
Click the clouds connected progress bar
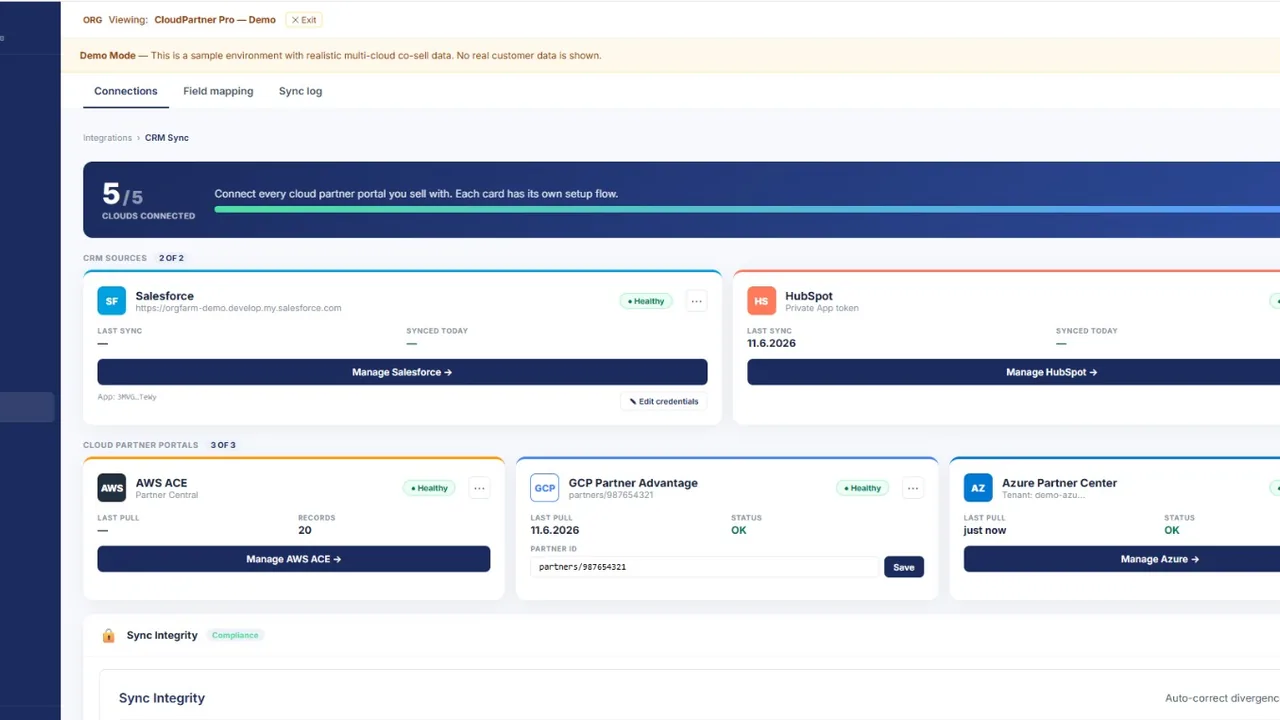click(747, 209)
